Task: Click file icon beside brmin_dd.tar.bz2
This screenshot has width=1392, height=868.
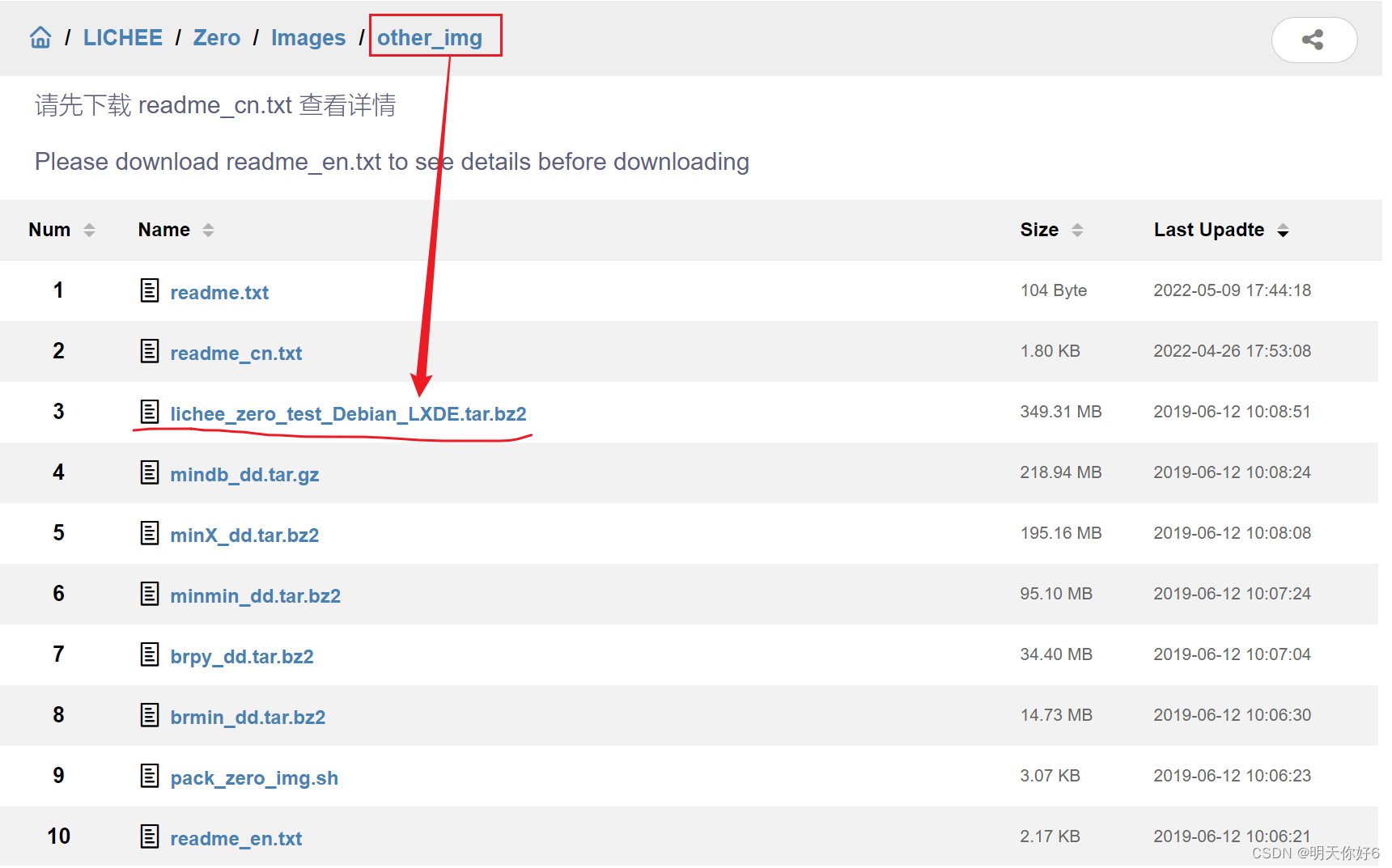Action: click(150, 715)
